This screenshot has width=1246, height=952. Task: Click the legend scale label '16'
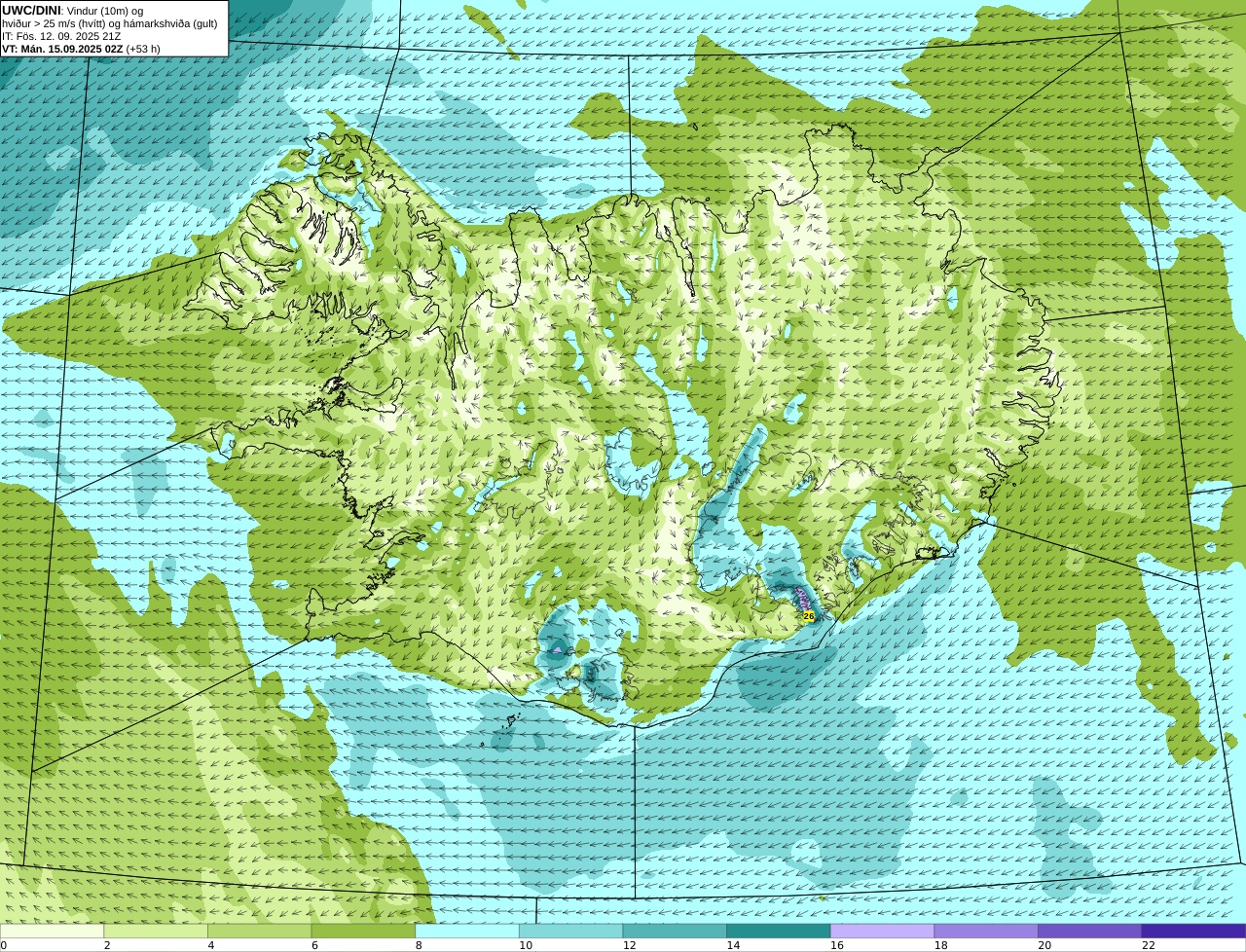pos(837,945)
